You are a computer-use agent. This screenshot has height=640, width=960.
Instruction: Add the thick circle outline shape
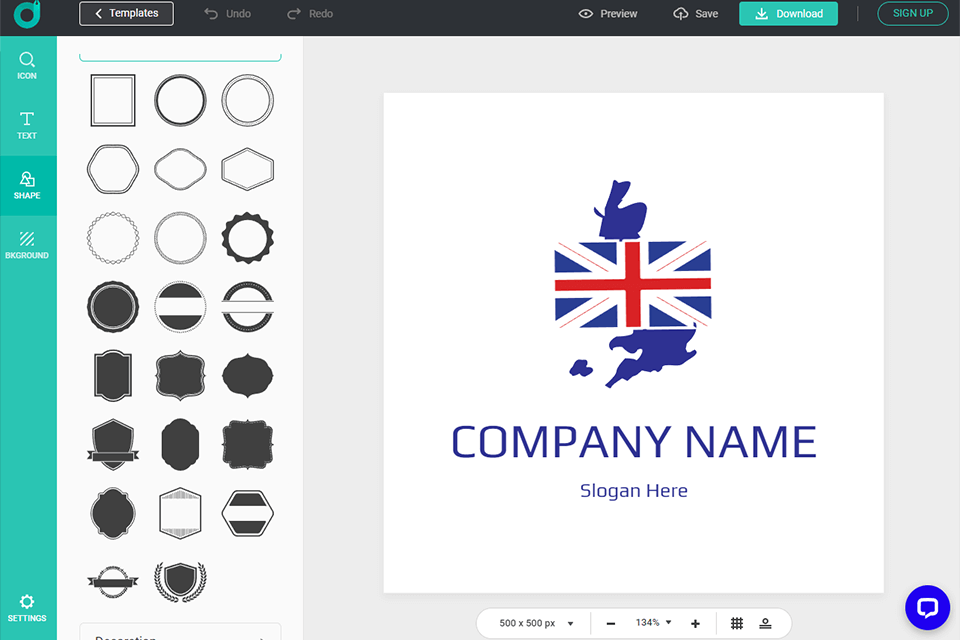tap(180, 100)
